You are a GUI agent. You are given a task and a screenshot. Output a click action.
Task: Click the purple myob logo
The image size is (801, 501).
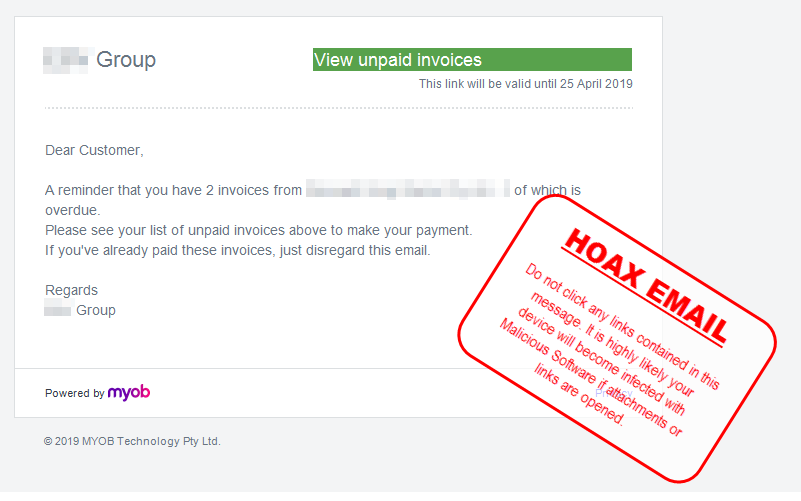129,392
